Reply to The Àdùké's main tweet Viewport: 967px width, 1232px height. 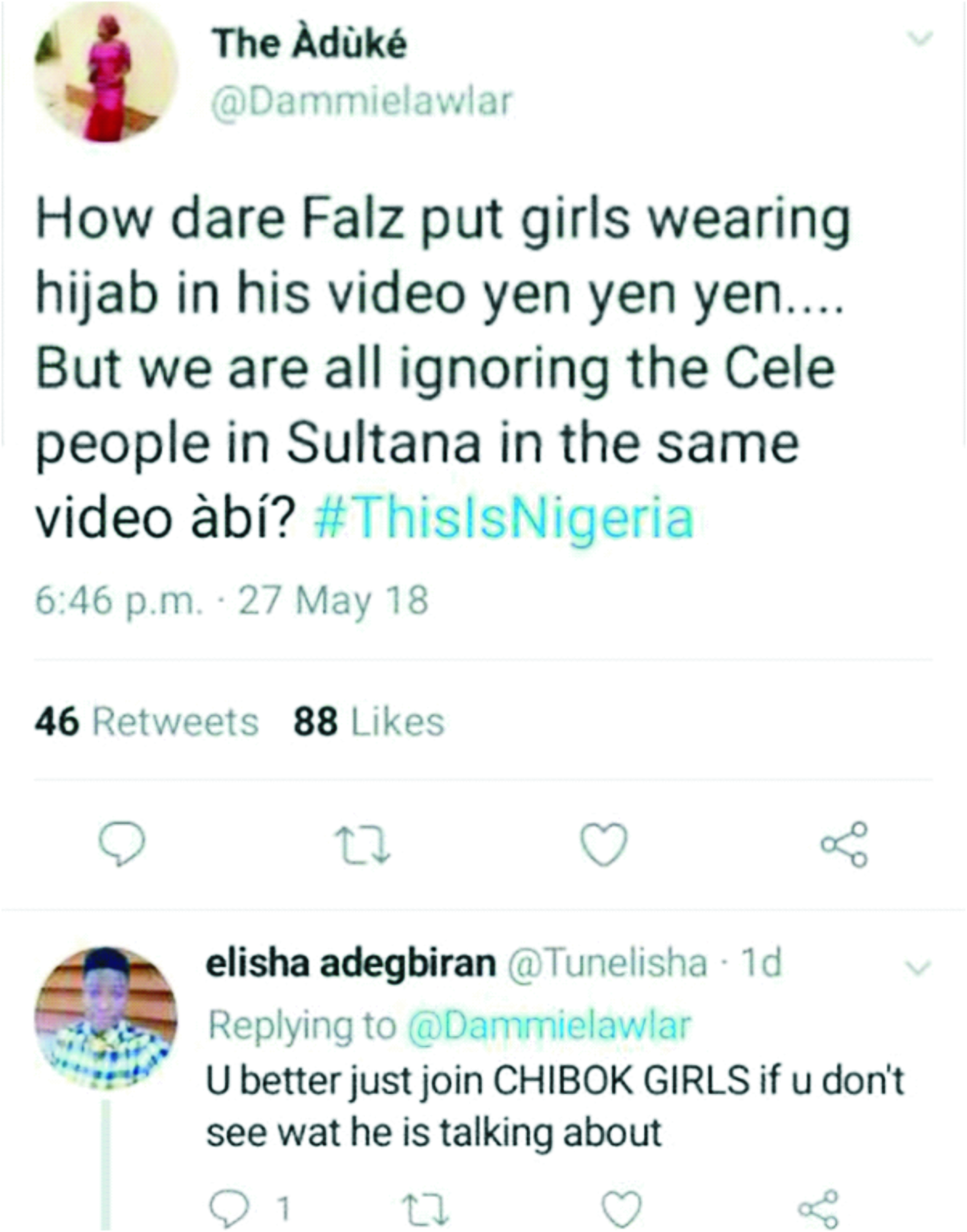(122, 844)
